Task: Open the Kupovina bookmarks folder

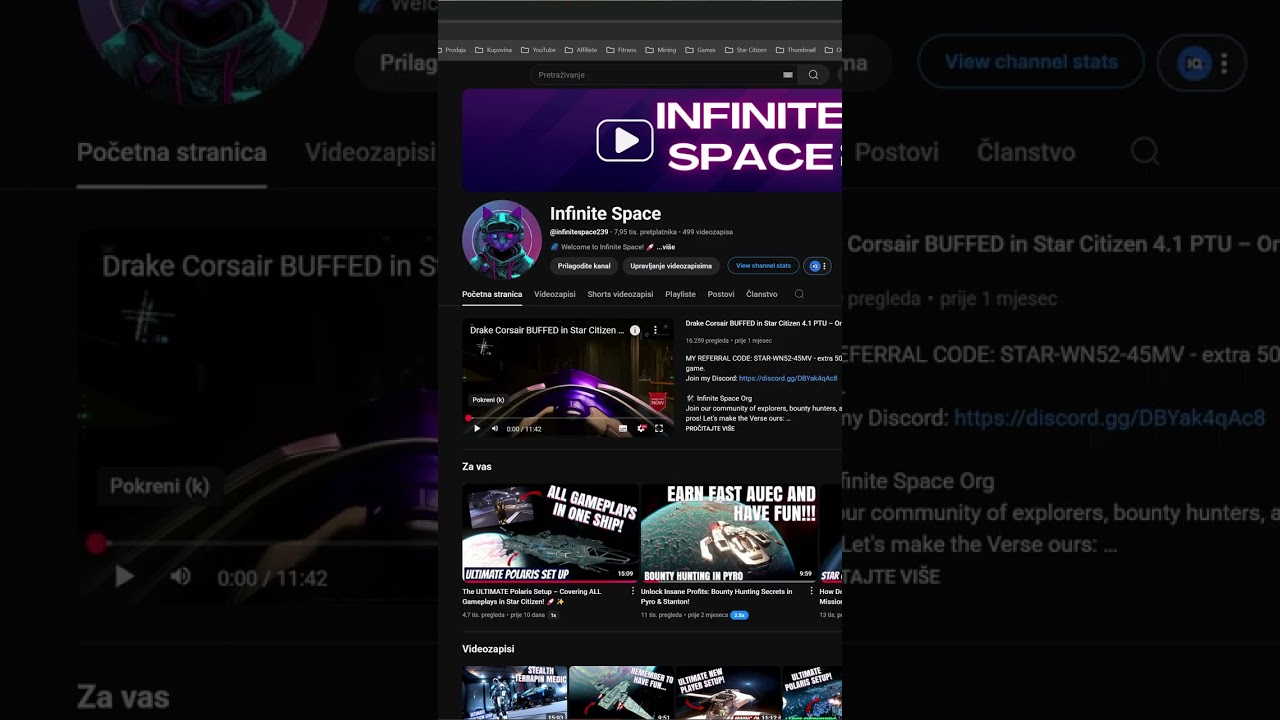Action: coord(494,49)
